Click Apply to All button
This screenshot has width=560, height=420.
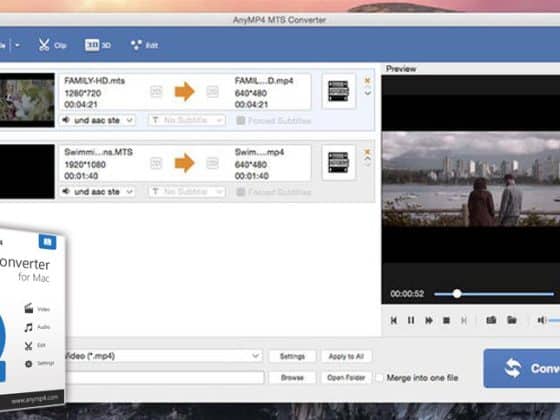pos(346,356)
